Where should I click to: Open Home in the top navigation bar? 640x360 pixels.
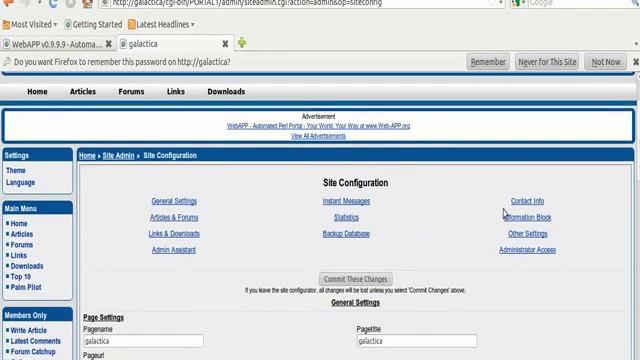[37, 91]
